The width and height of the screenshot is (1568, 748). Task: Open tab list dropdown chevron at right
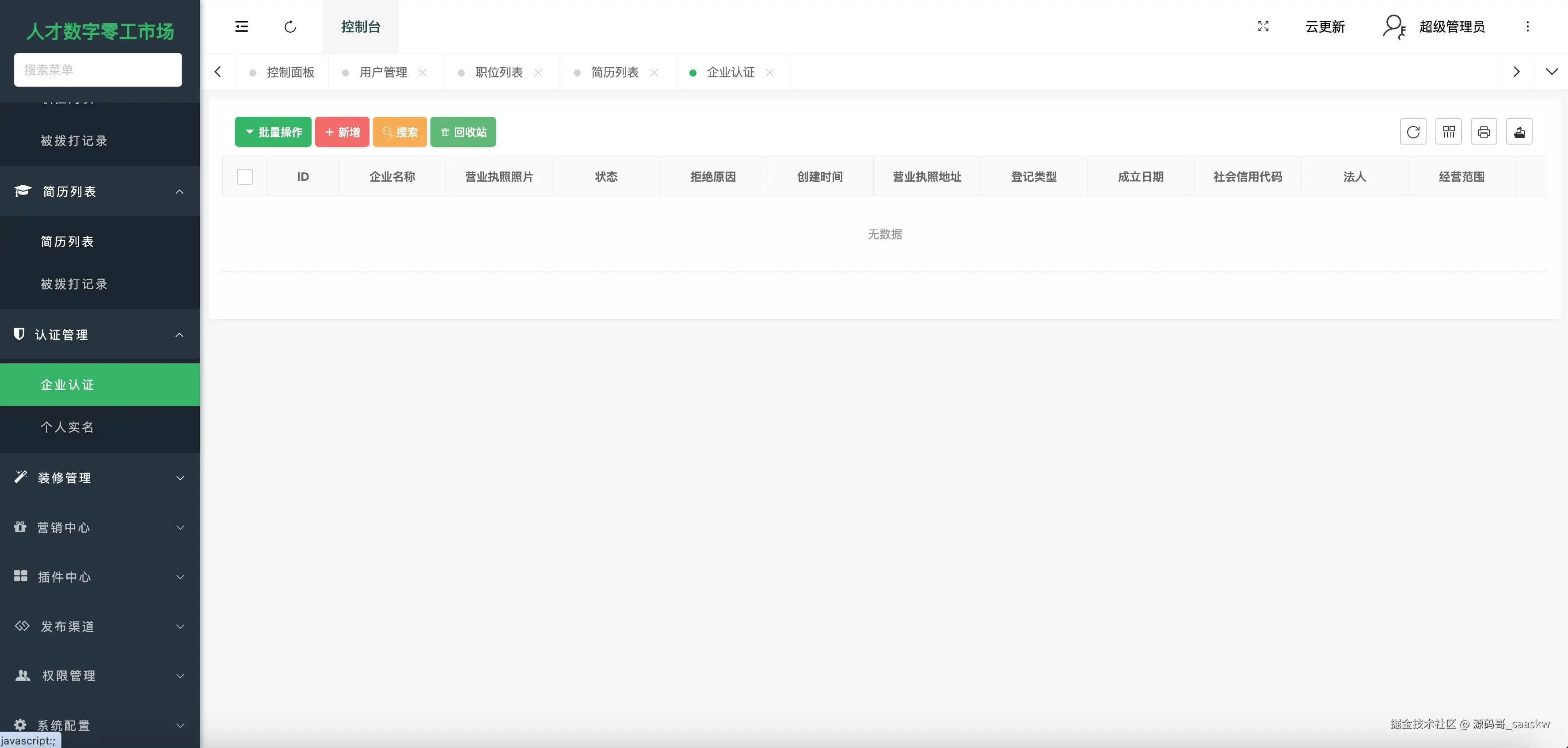click(x=1552, y=72)
